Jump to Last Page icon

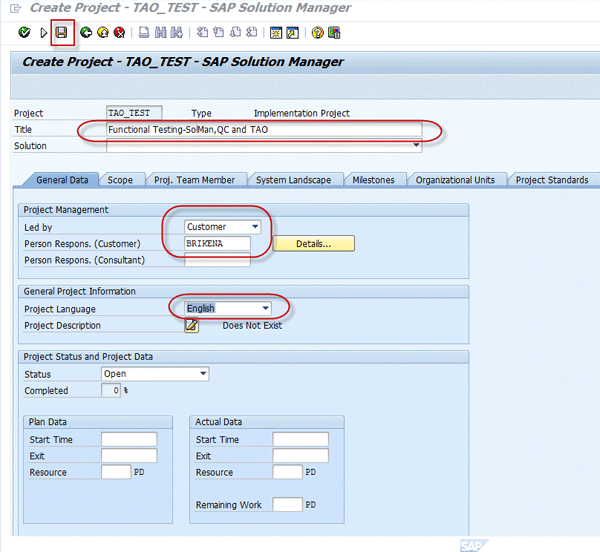pos(252,33)
